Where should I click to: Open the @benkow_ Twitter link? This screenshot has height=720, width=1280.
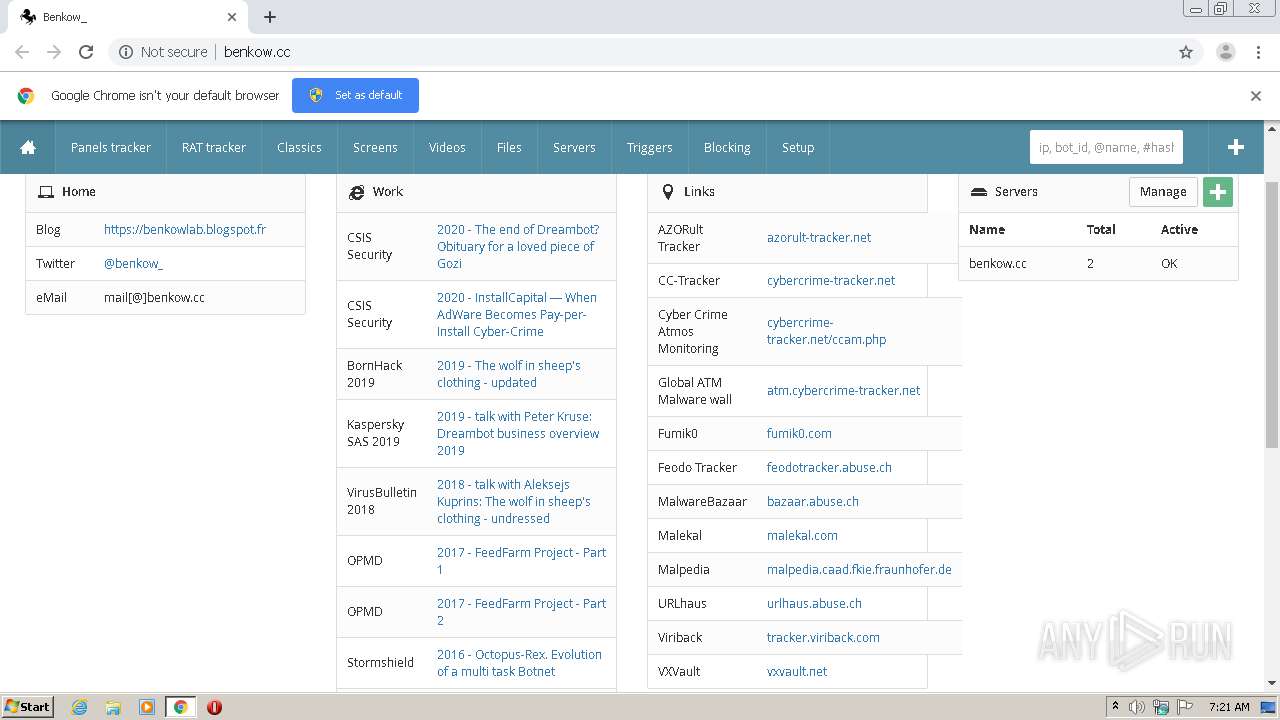click(133, 263)
